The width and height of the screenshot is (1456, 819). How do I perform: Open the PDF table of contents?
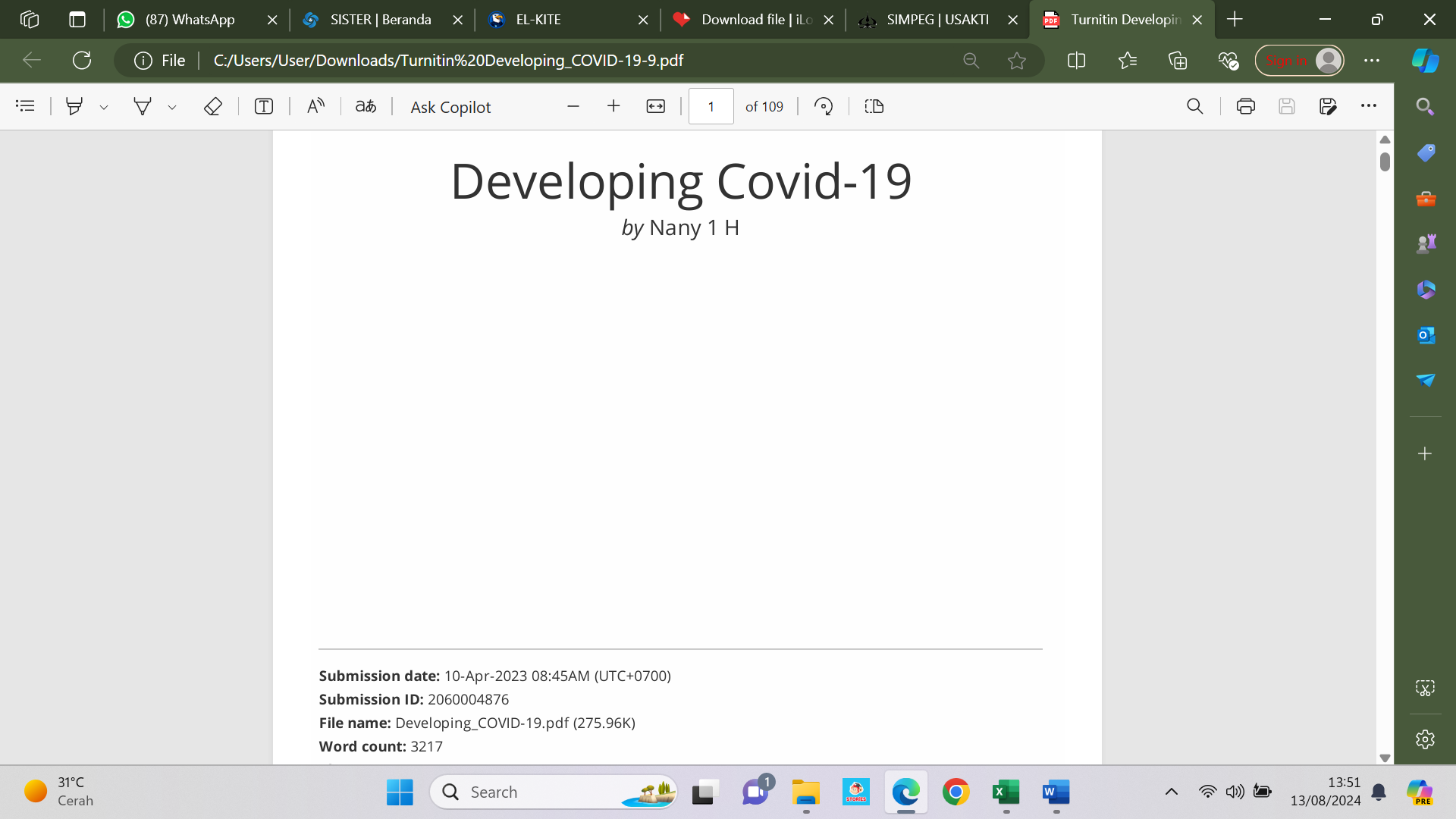pyautogui.click(x=25, y=106)
